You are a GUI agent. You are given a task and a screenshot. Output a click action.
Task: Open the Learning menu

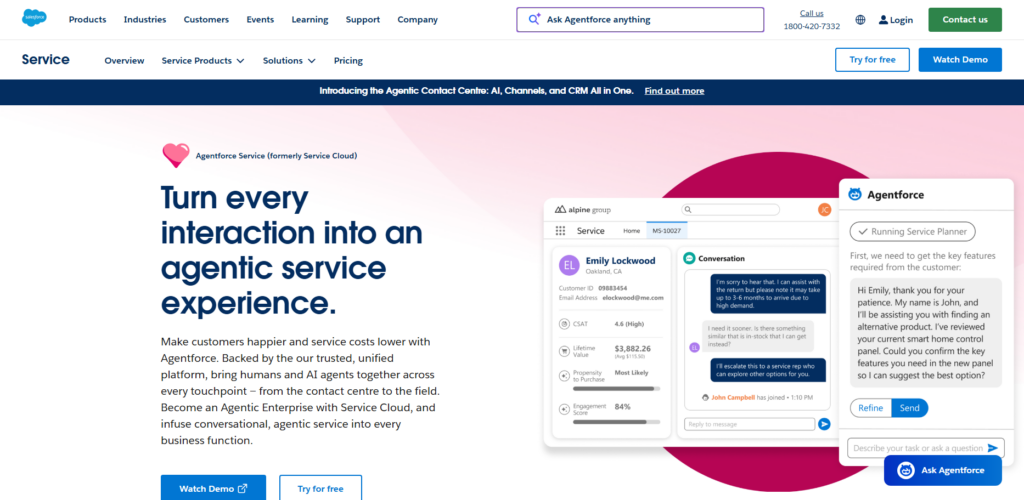310,20
